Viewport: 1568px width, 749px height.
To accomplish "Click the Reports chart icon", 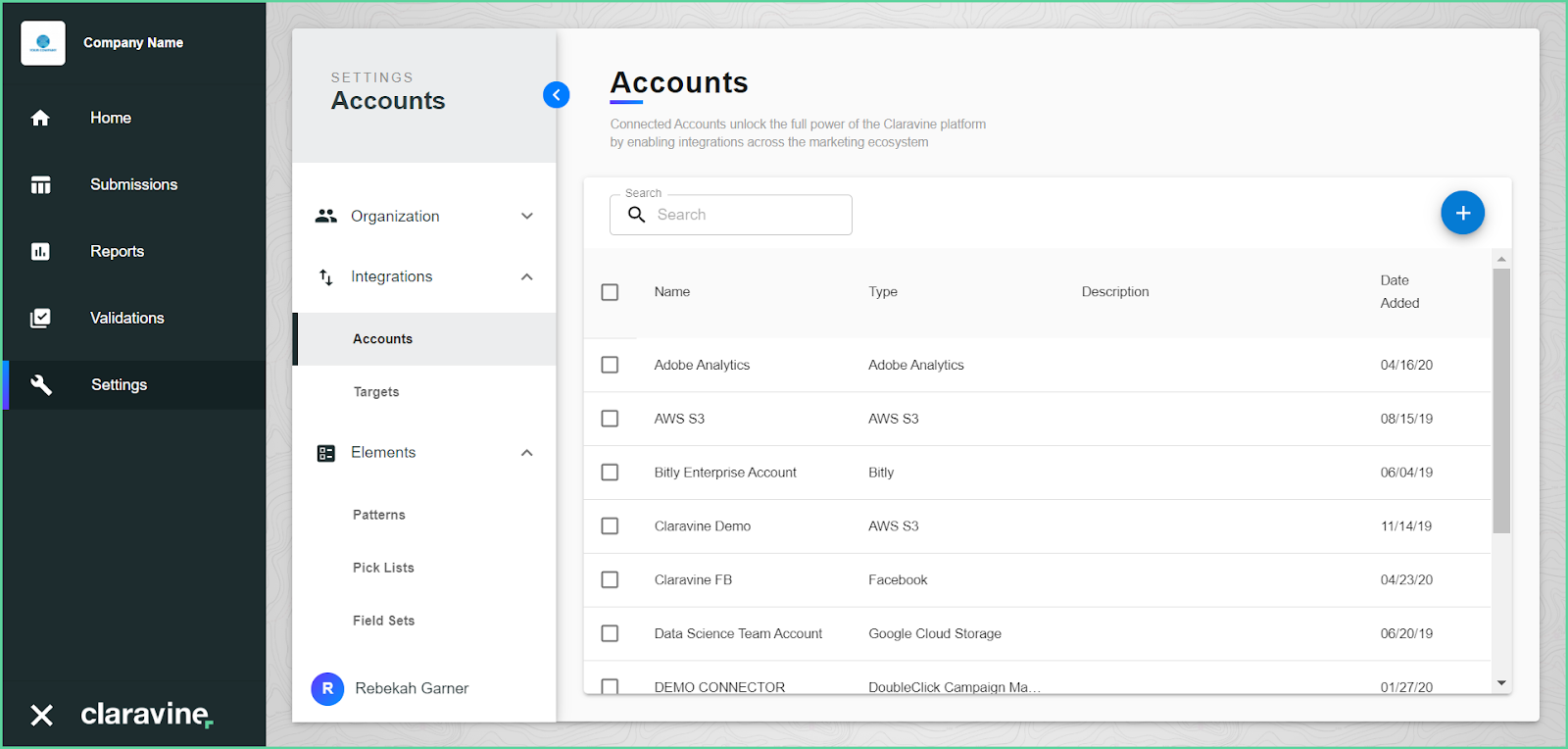I will tap(40, 251).
